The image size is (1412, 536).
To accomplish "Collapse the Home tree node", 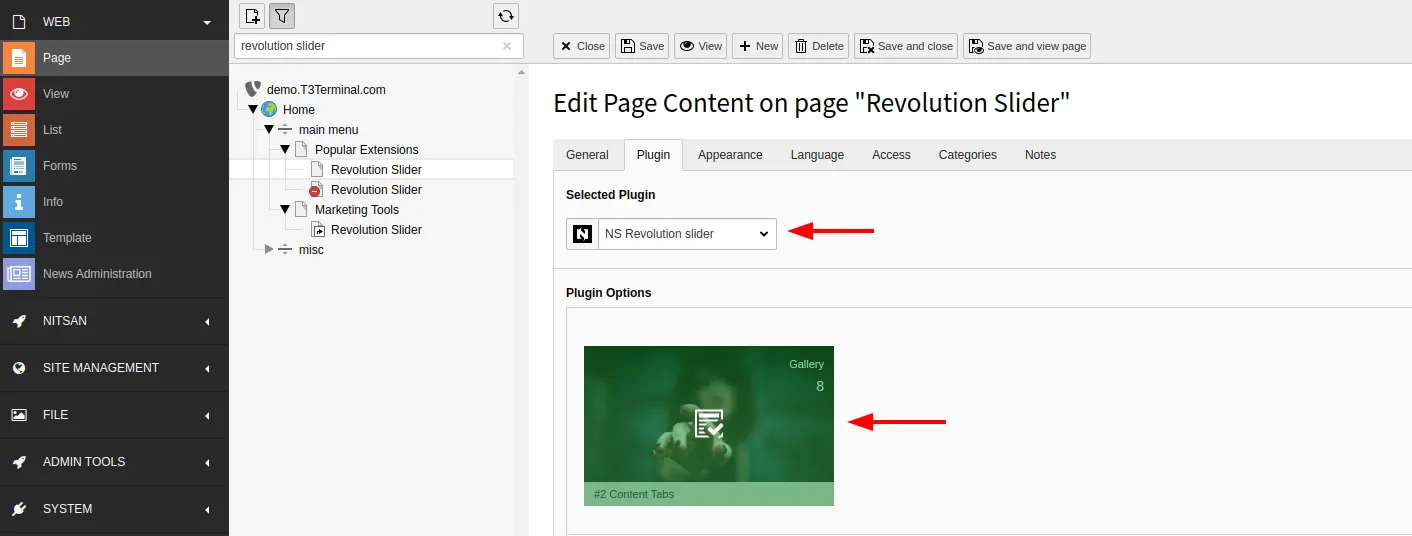I will 253,109.
